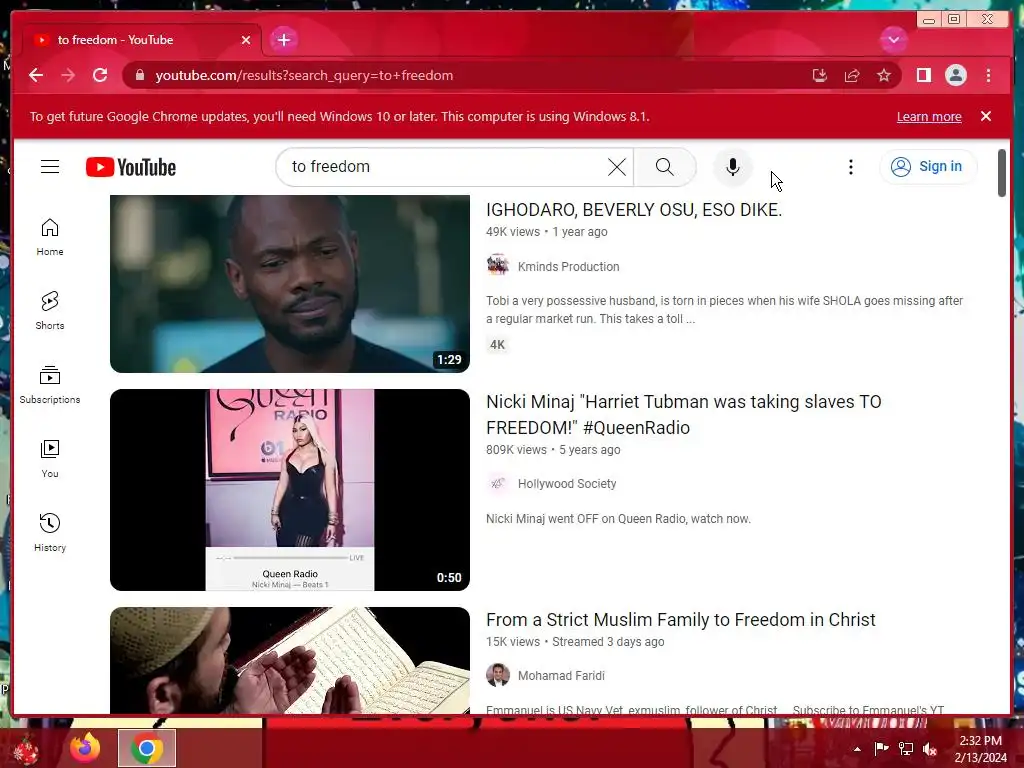The image size is (1024, 768).
Task: Go back with the browser back arrow
Action: tap(36, 75)
